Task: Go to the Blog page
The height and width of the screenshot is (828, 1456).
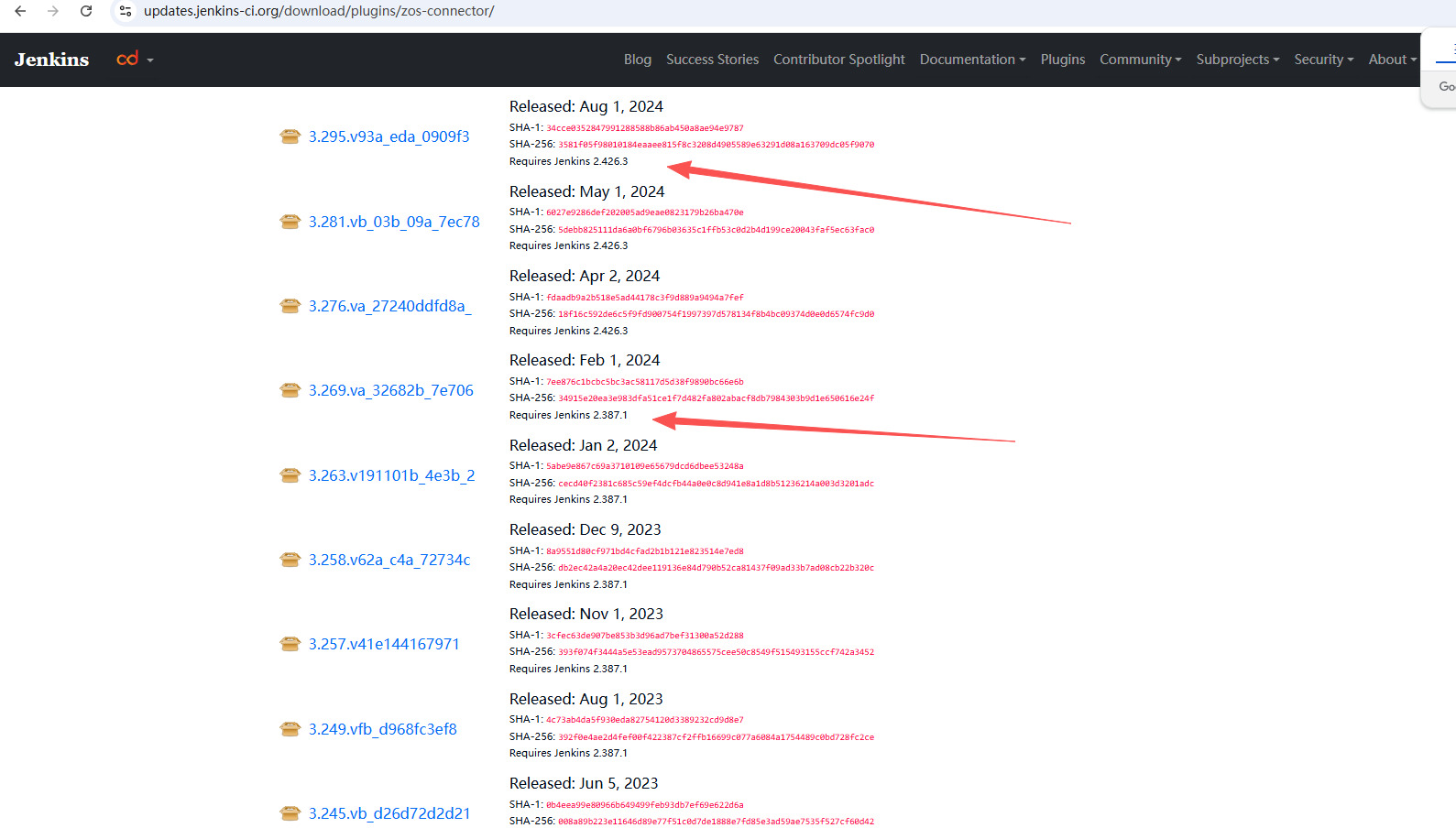Action: point(638,60)
